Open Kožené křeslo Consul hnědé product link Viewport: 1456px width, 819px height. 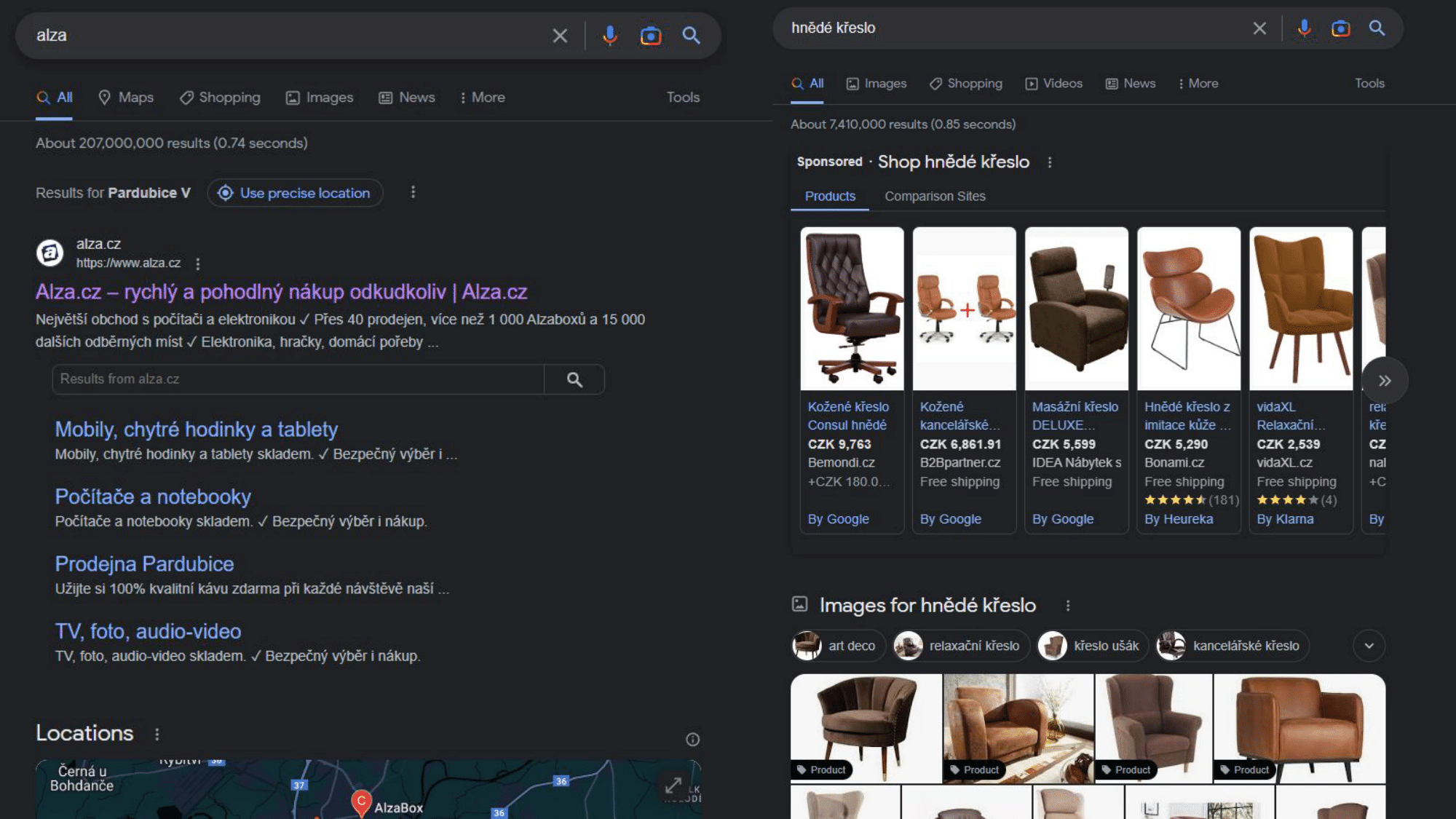coord(848,416)
